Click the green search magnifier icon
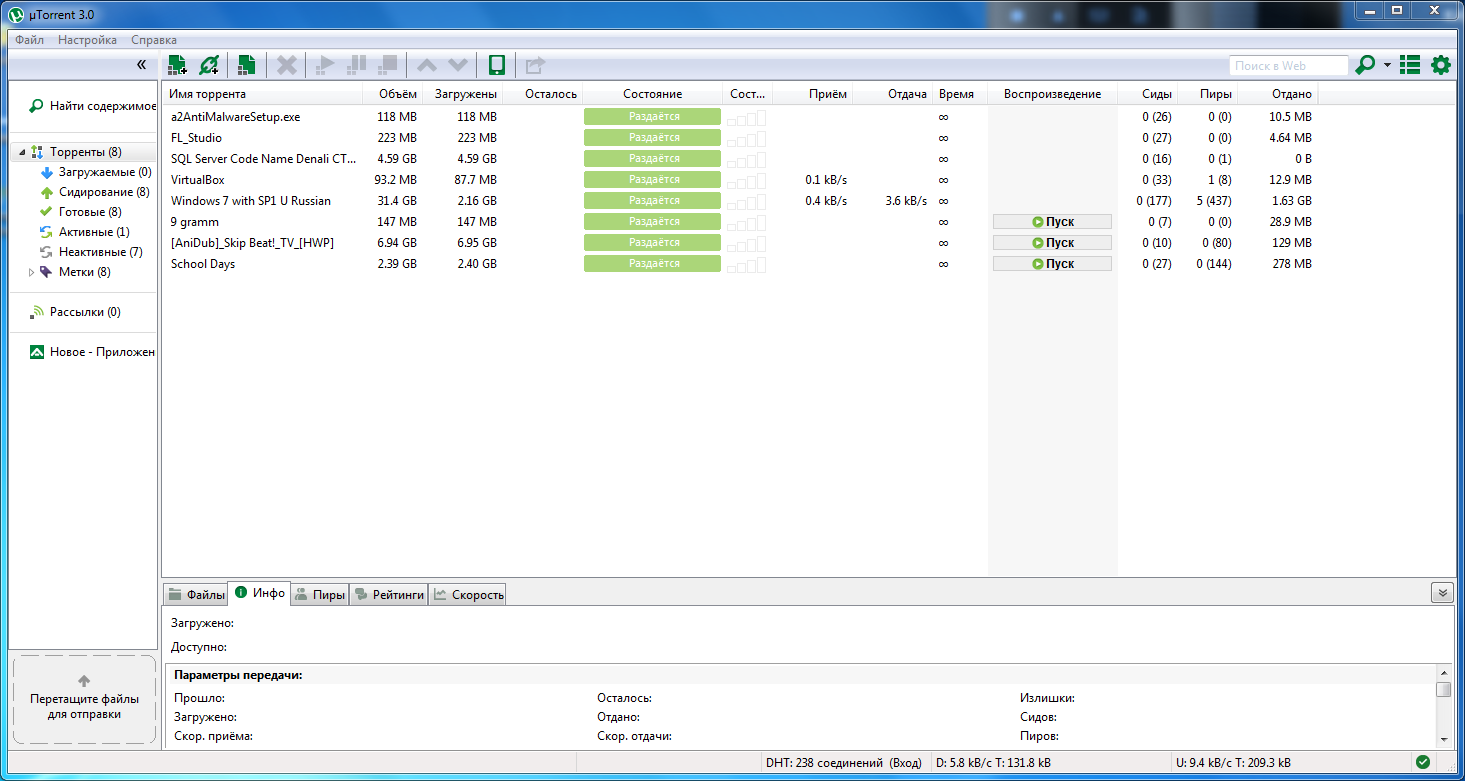The image size is (1465, 781). click(x=1365, y=65)
